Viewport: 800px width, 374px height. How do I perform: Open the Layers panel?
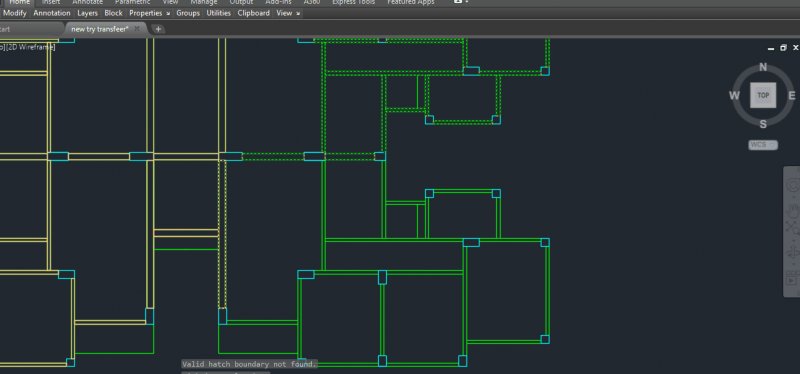(x=87, y=13)
